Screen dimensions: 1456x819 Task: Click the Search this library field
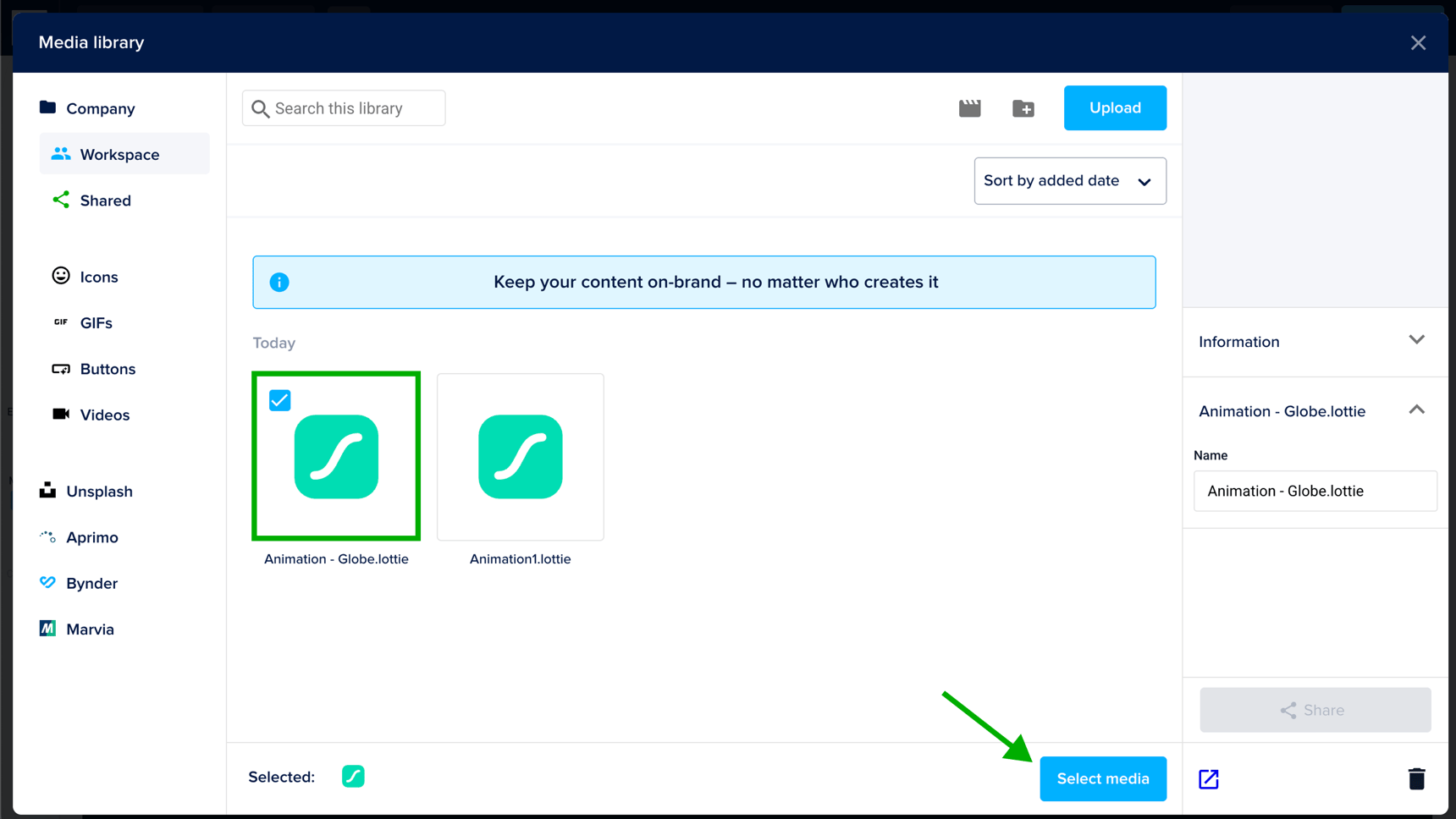[344, 108]
